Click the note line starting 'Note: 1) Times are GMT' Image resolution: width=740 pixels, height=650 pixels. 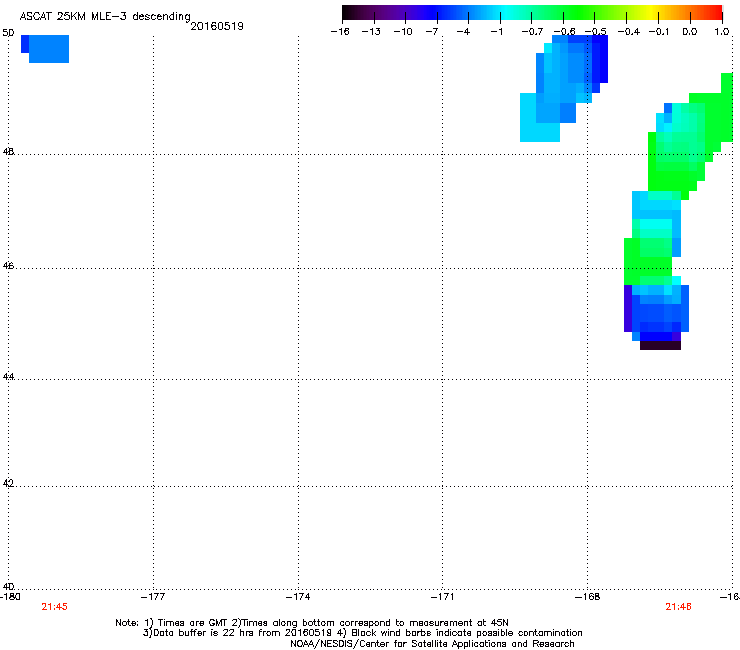[312, 623]
